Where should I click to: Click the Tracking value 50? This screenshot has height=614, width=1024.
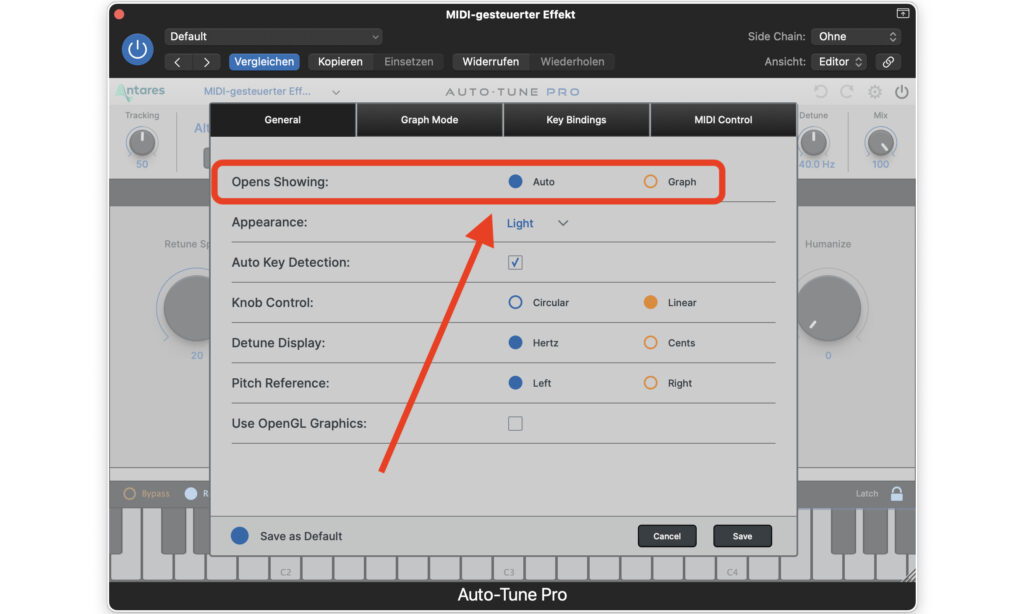(142, 165)
